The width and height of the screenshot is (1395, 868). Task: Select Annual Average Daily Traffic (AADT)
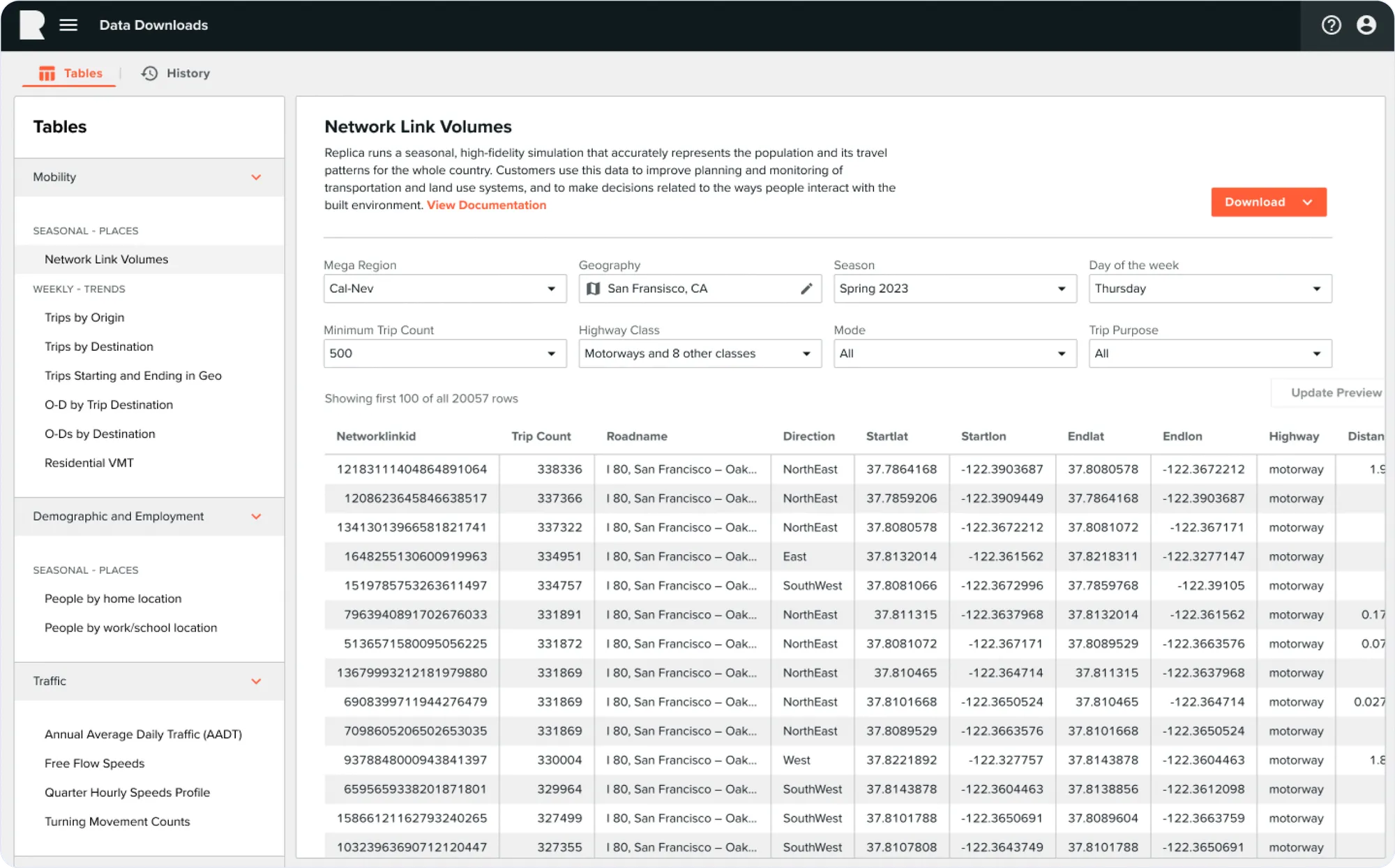143,734
